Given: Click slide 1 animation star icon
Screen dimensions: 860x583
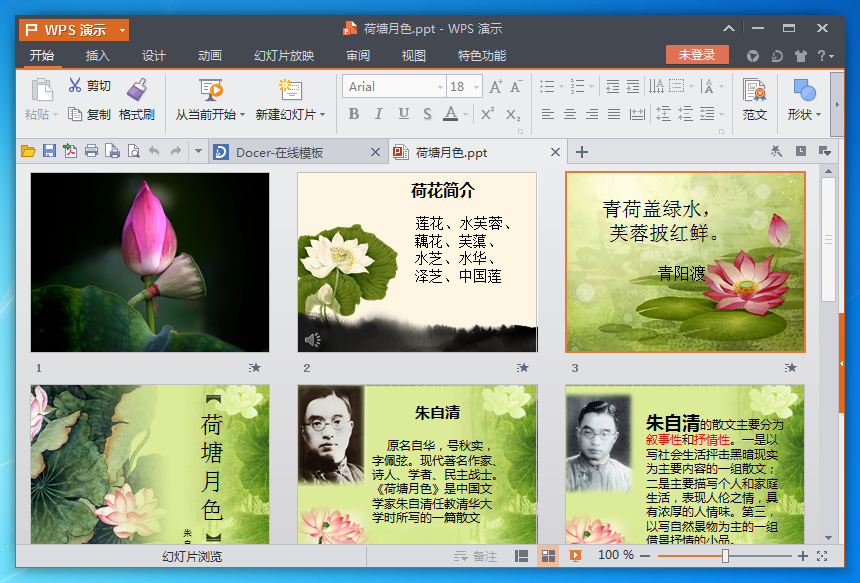Looking at the screenshot, I should click(x=254, y=367).
